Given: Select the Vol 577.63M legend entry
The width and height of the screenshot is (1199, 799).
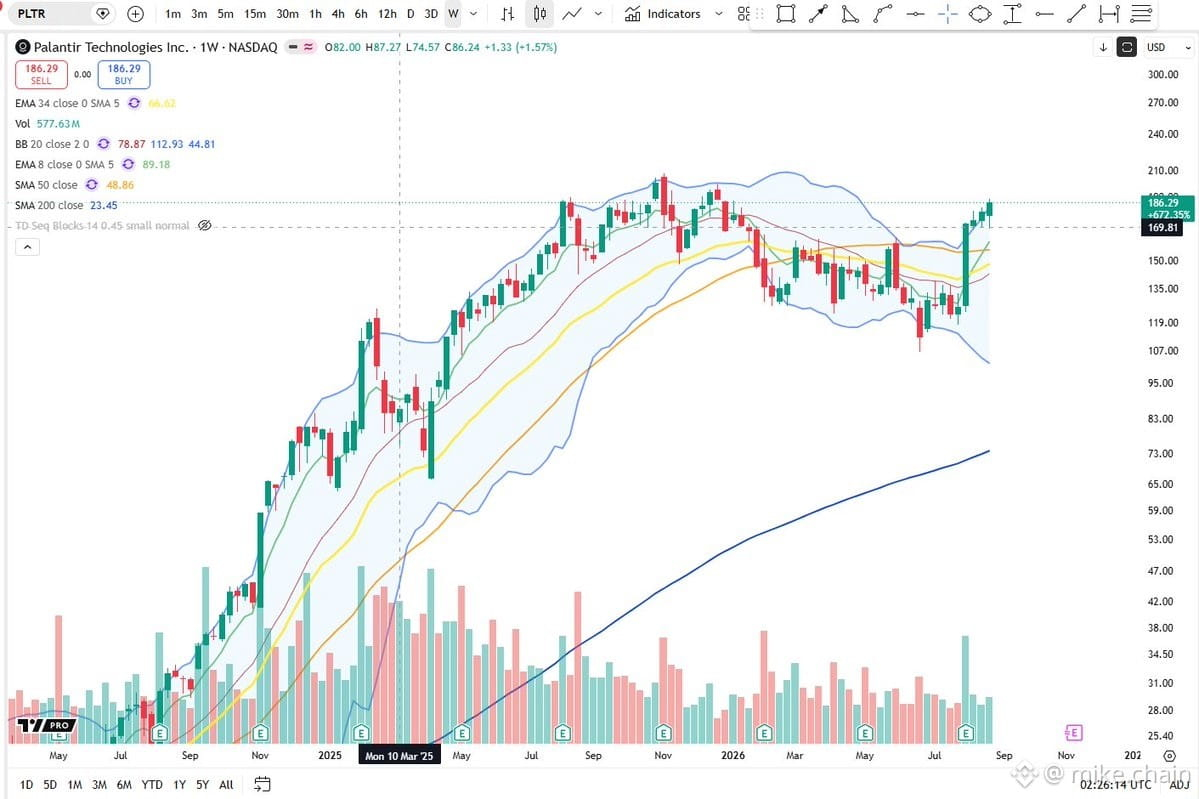Looking at the screenshot, I should (47, 124).
